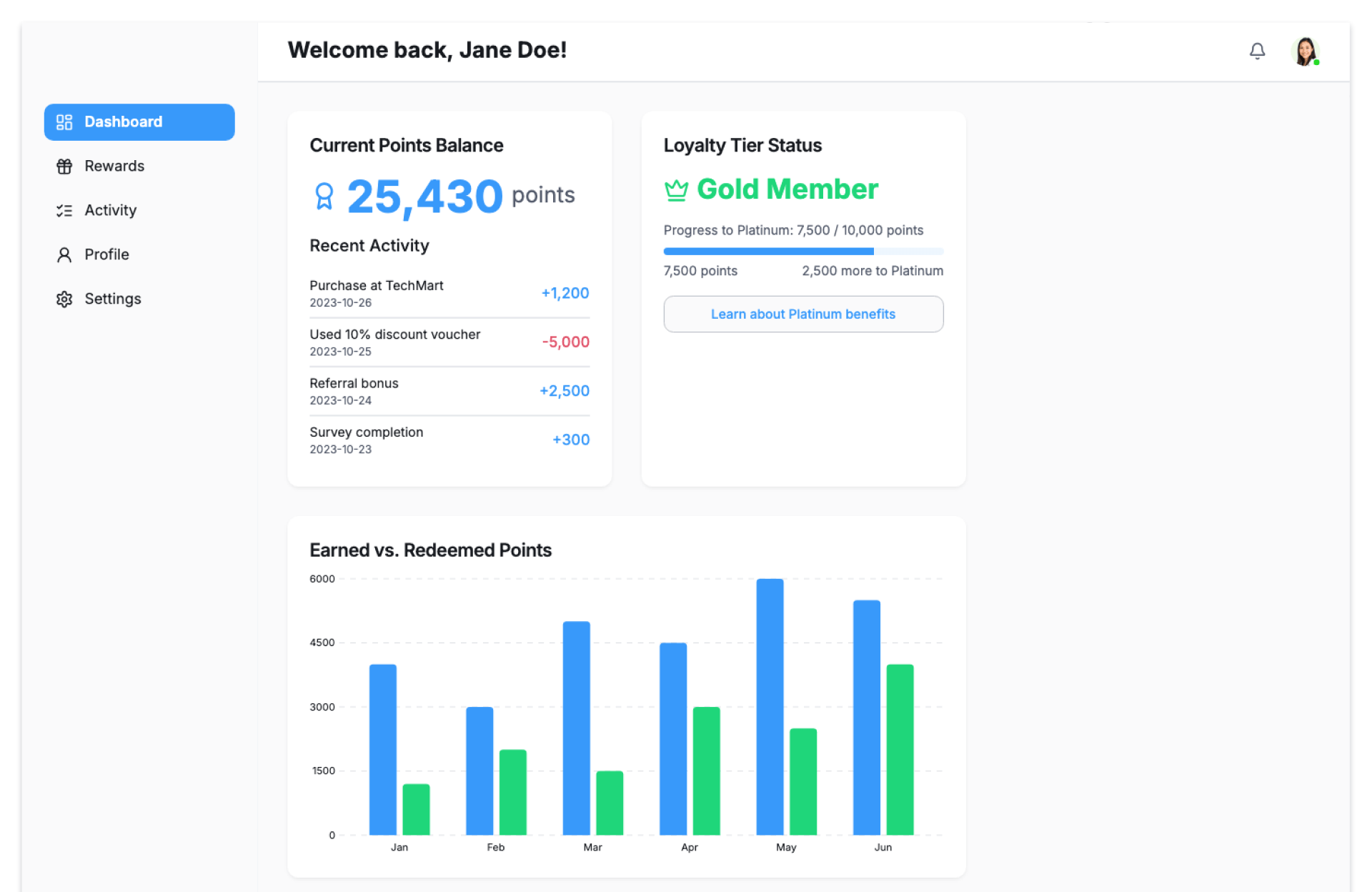The height and width of the screenshot is (892, 1372).
Task: Click the Dashboard grid icon in sidebar
Action: click(64, 122)
